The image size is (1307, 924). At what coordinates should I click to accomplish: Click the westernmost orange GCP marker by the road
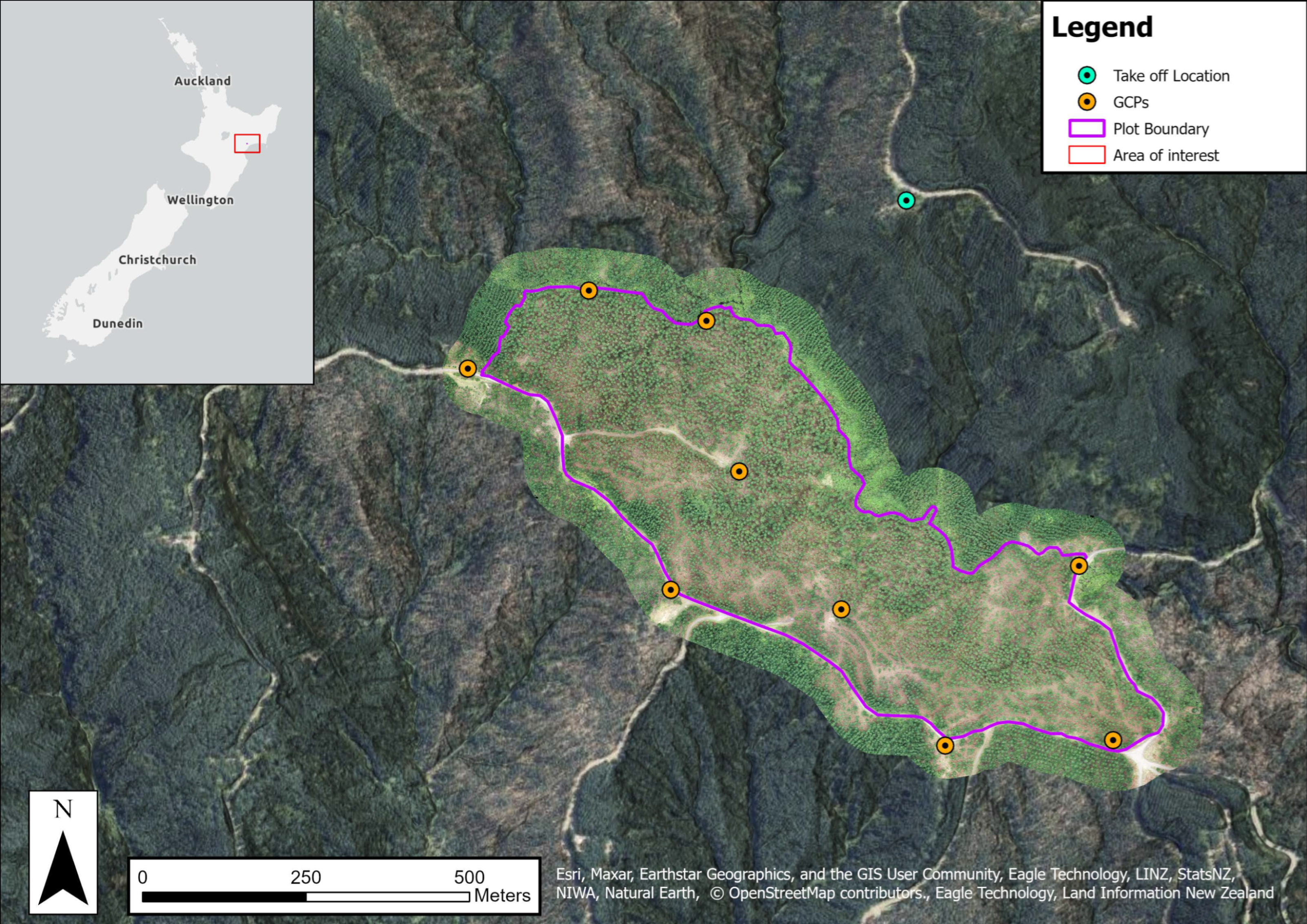(x=467, y=369)
